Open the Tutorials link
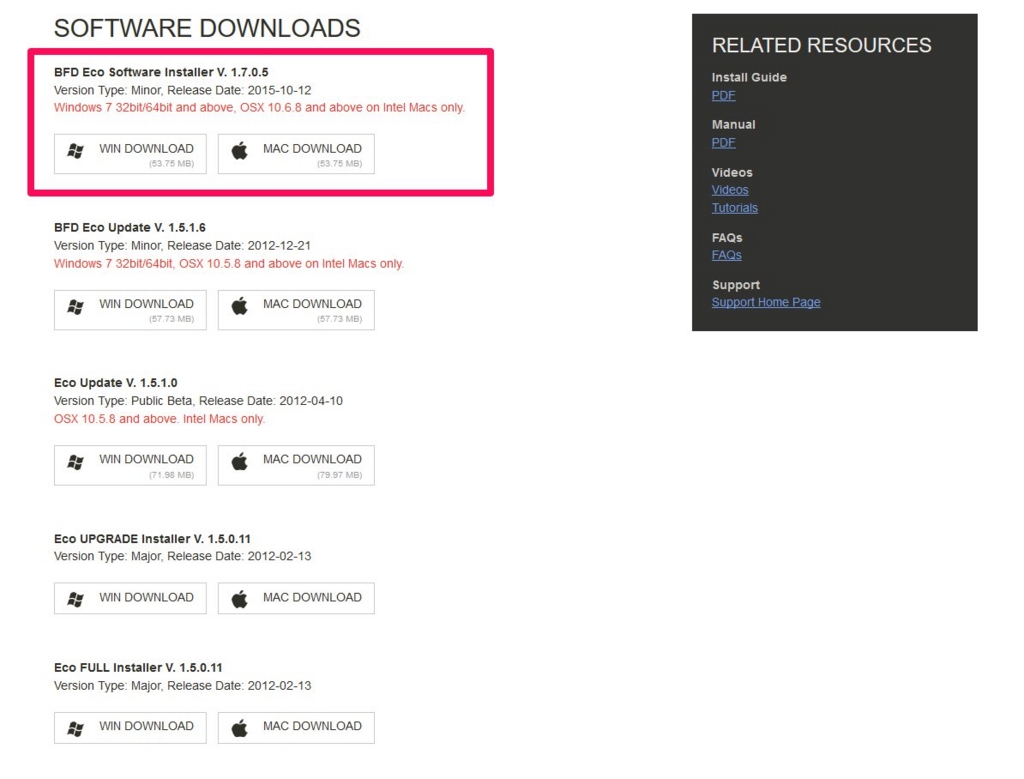This screenshot has height=779, width=1024. coord(735,208)
